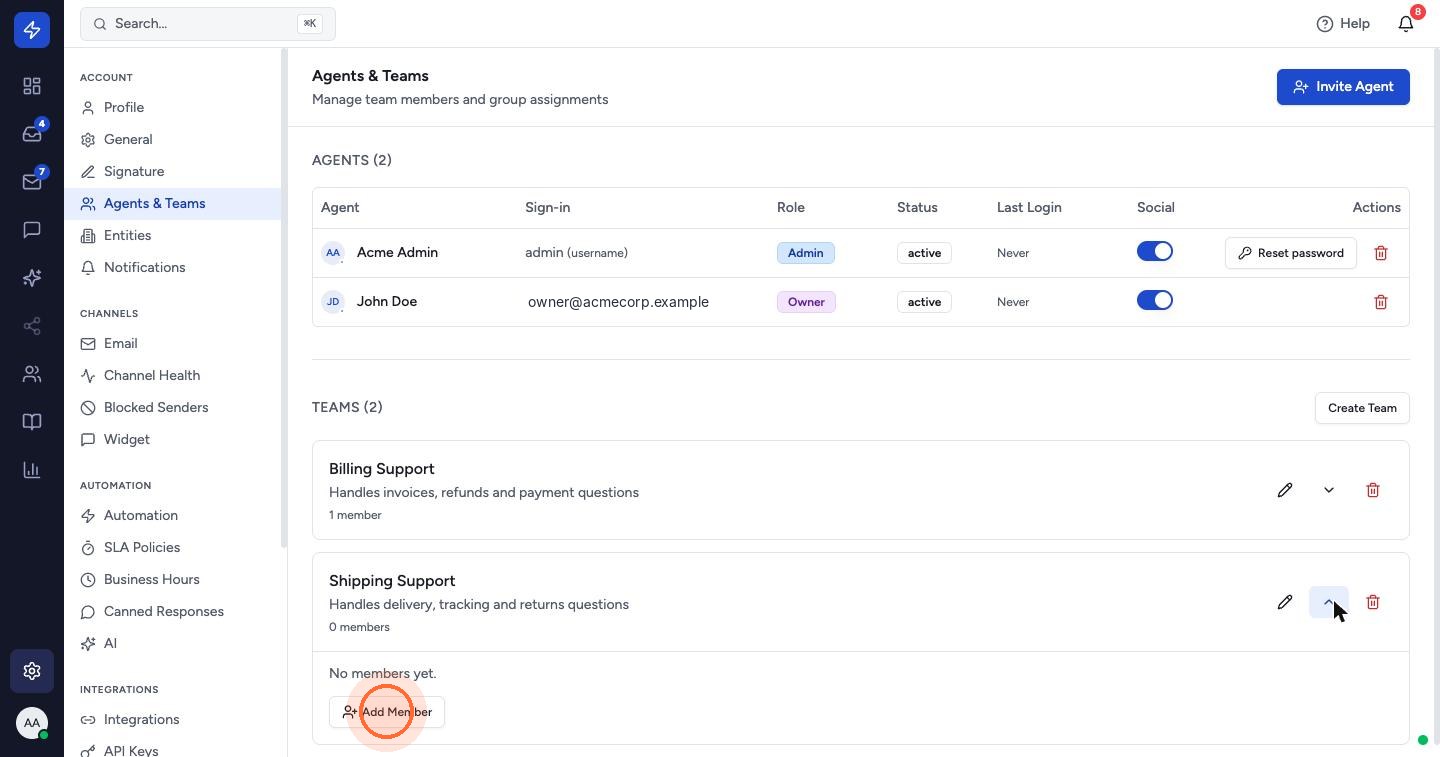Viewport: 1440px width, 757px height.
Task: Delete the Acme Admin agent via trash icon
Action: coord(1381,253)
